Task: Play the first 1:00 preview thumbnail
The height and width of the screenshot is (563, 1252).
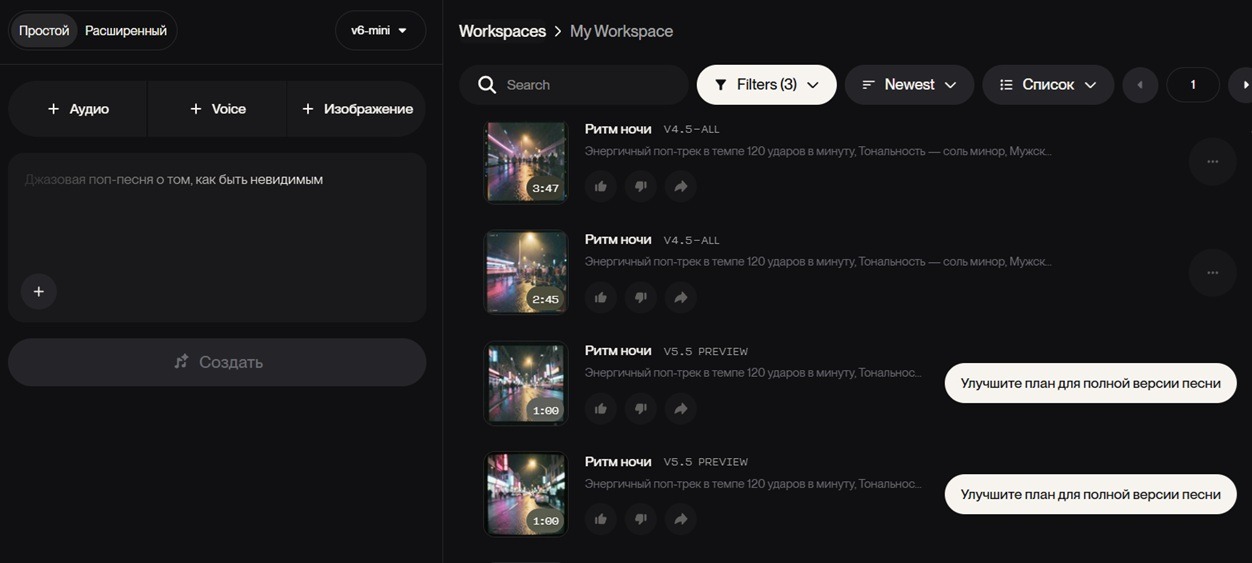Action: tap(526, 384)
